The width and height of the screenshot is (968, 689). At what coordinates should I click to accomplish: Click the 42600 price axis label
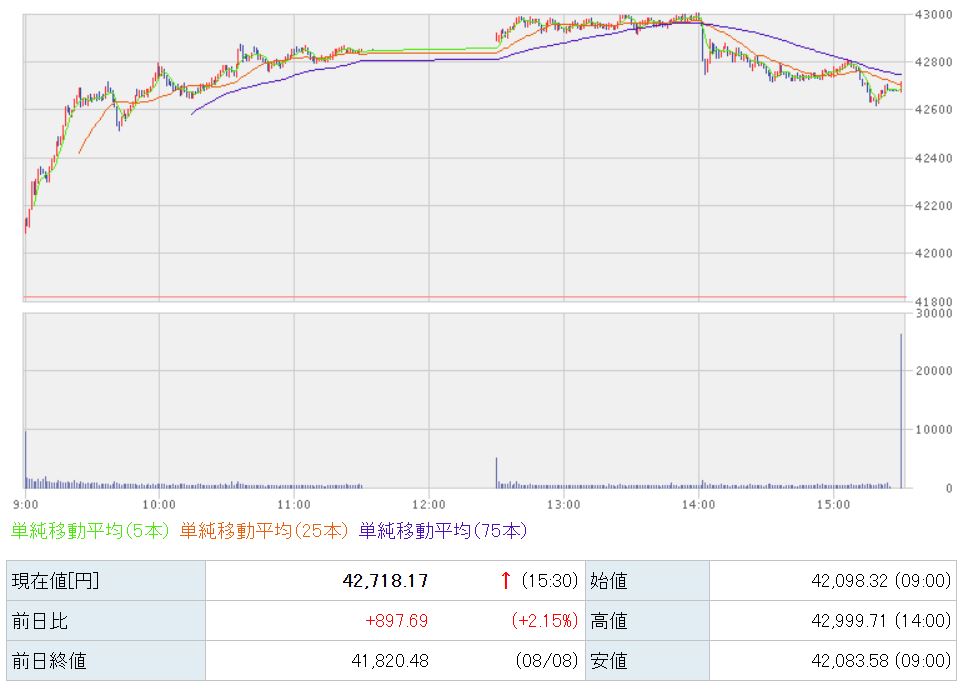[933, 109]
